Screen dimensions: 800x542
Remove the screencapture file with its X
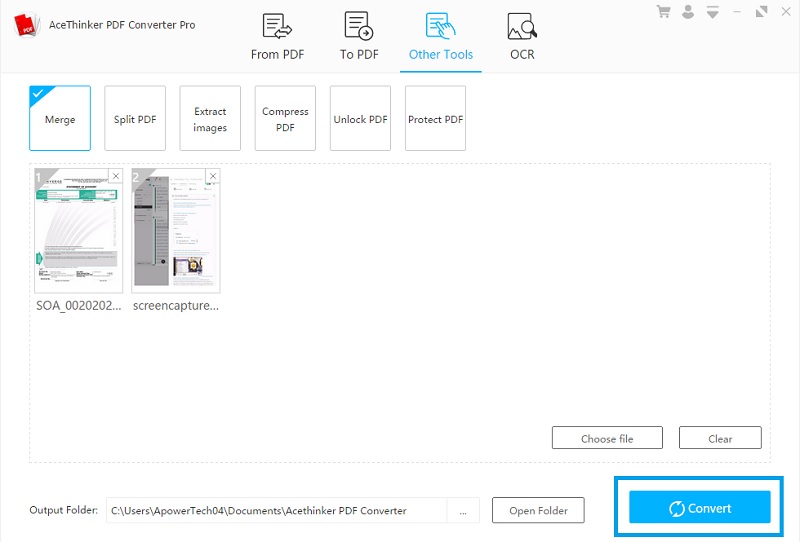[x=213, y=176]
